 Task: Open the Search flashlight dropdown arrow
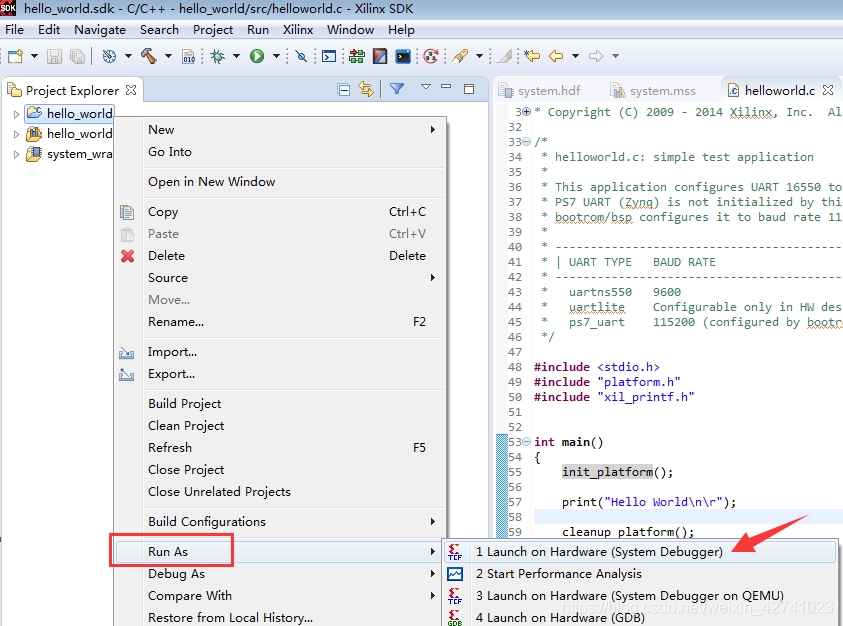point(479,56)
